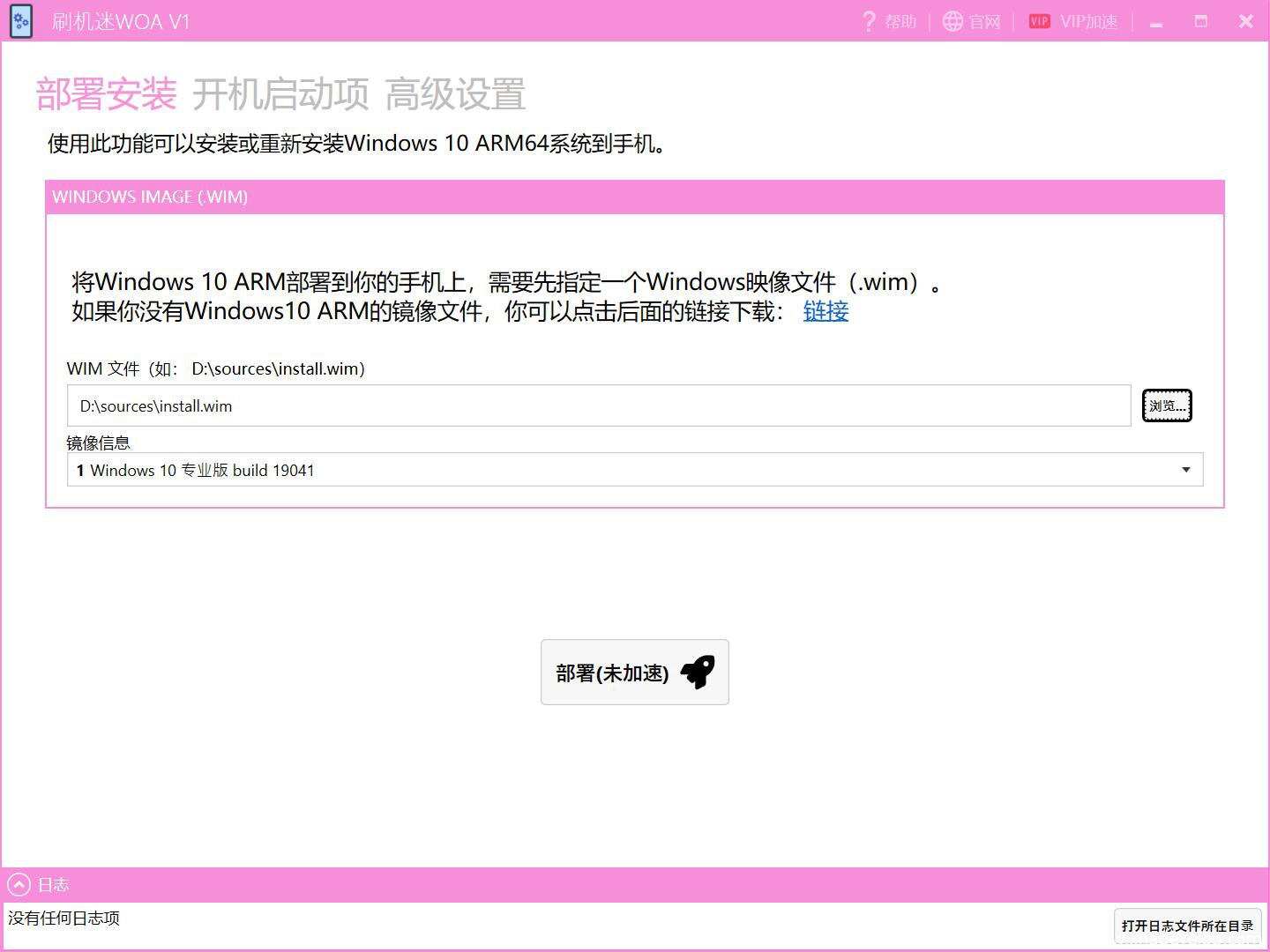Click the globe icon for official website

point(952,21)
